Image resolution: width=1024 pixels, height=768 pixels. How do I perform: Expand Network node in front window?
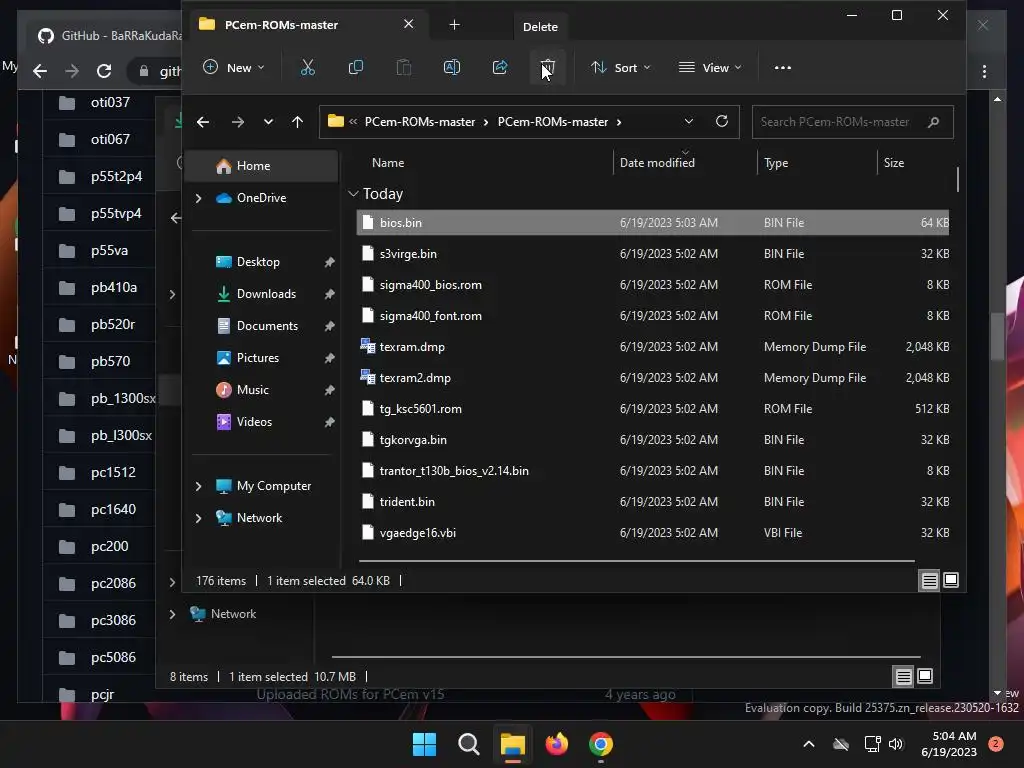pos(199,518)
